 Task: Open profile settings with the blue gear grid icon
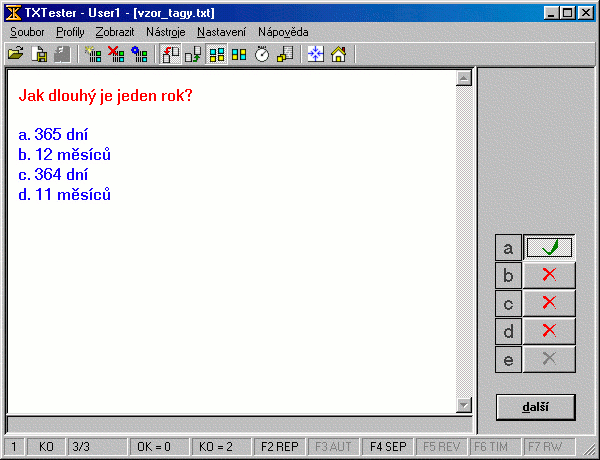pyautogui.click(x=139, y=54)
